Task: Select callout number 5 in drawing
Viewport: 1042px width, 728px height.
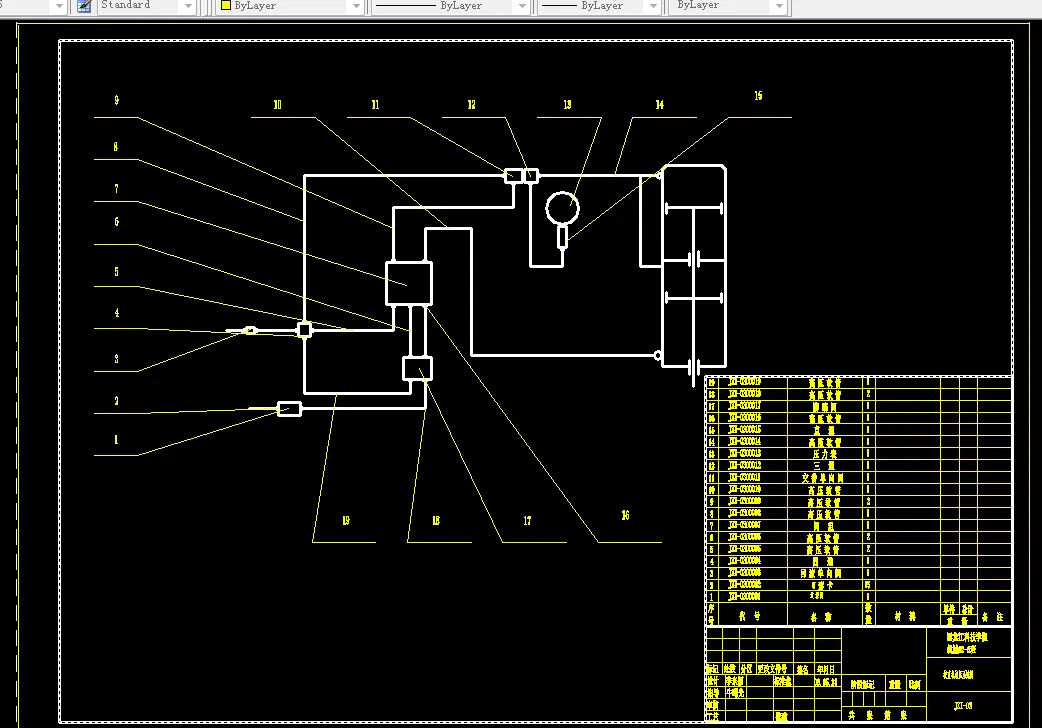Action: [x=116, y=272]
